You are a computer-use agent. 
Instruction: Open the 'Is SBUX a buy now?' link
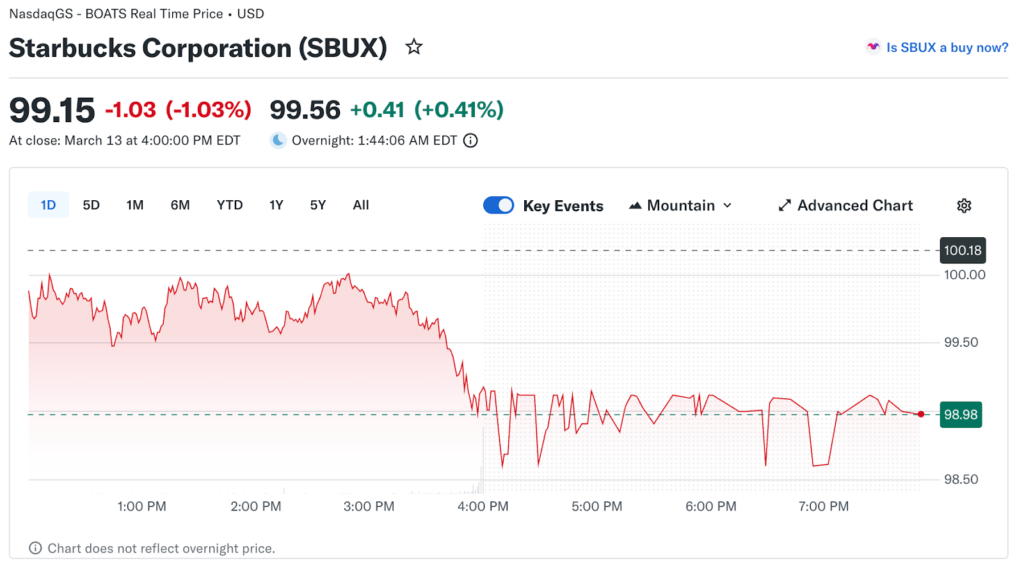tap(947, 47)
